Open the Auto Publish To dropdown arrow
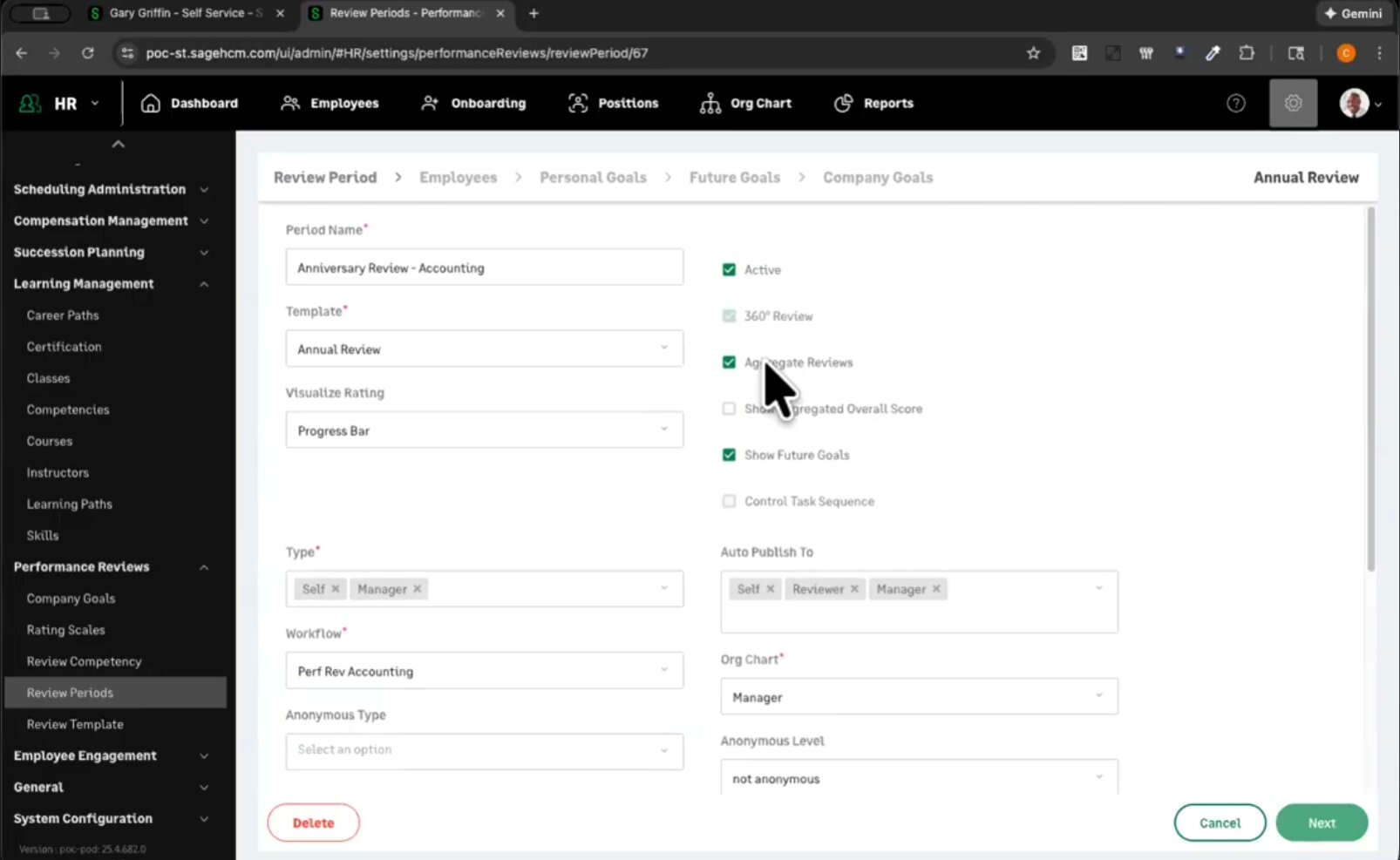1400x860 pixels. click(x=1098, y=588)
